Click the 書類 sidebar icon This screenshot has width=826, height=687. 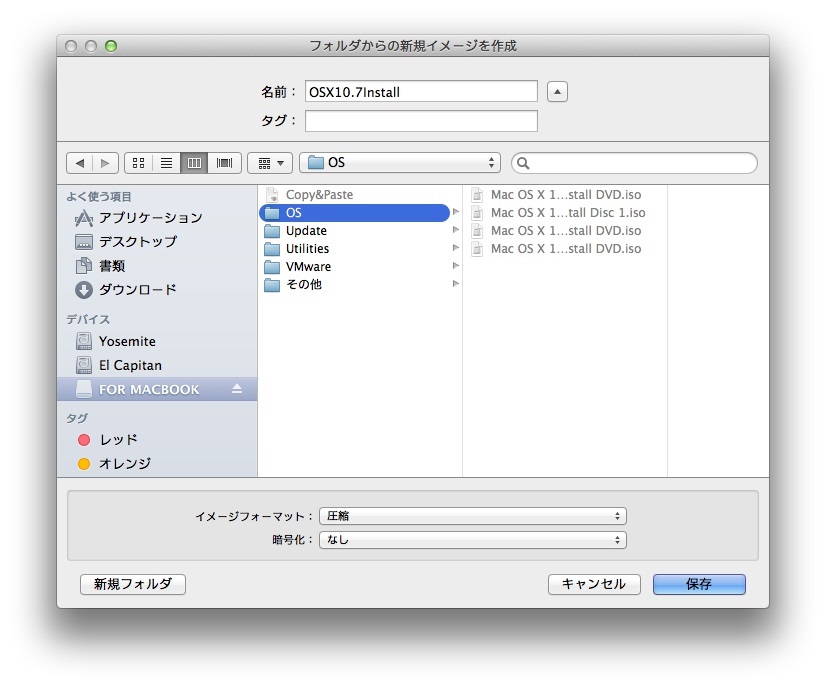point(84,266)
